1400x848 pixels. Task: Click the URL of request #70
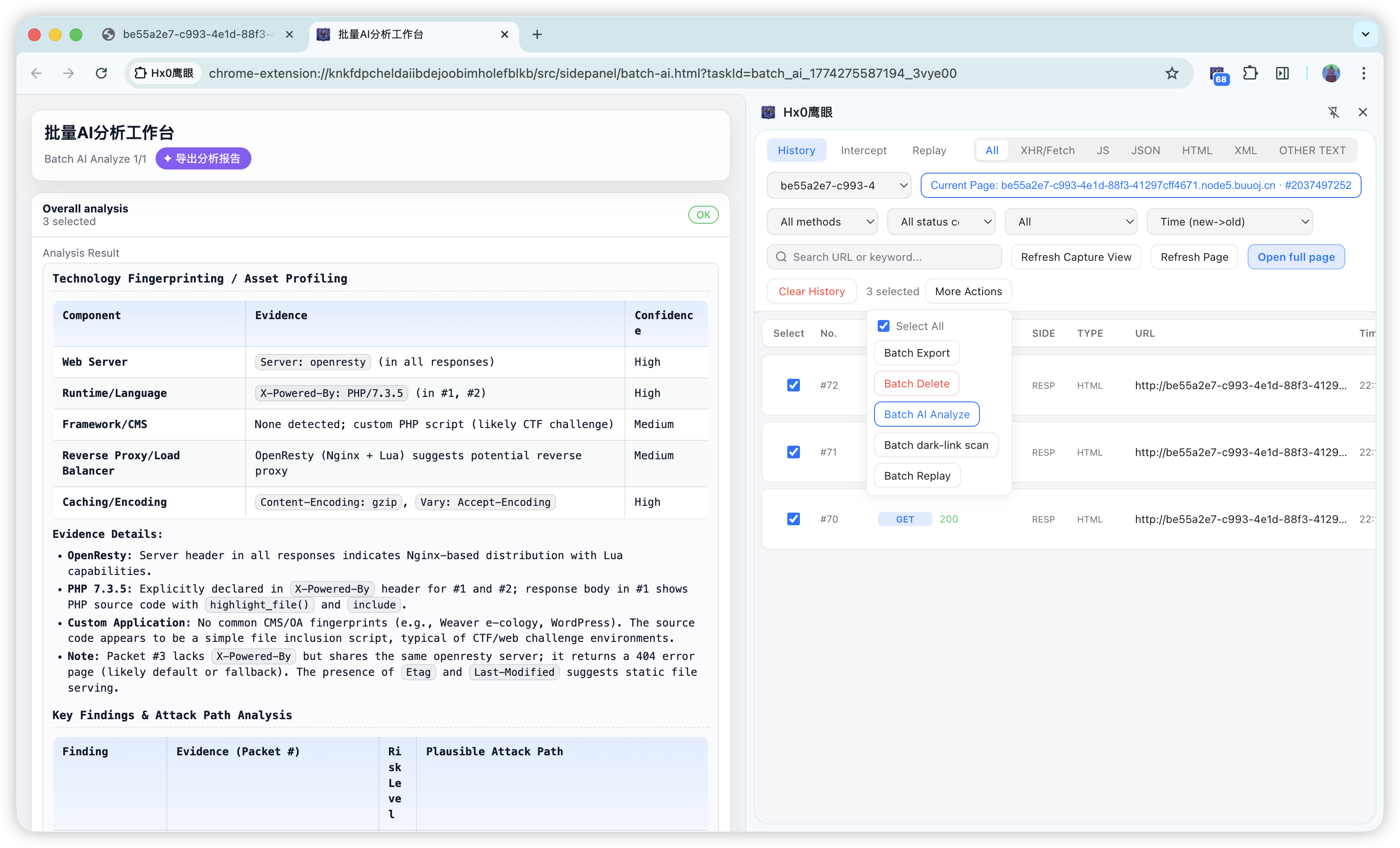pos(1240,519)
